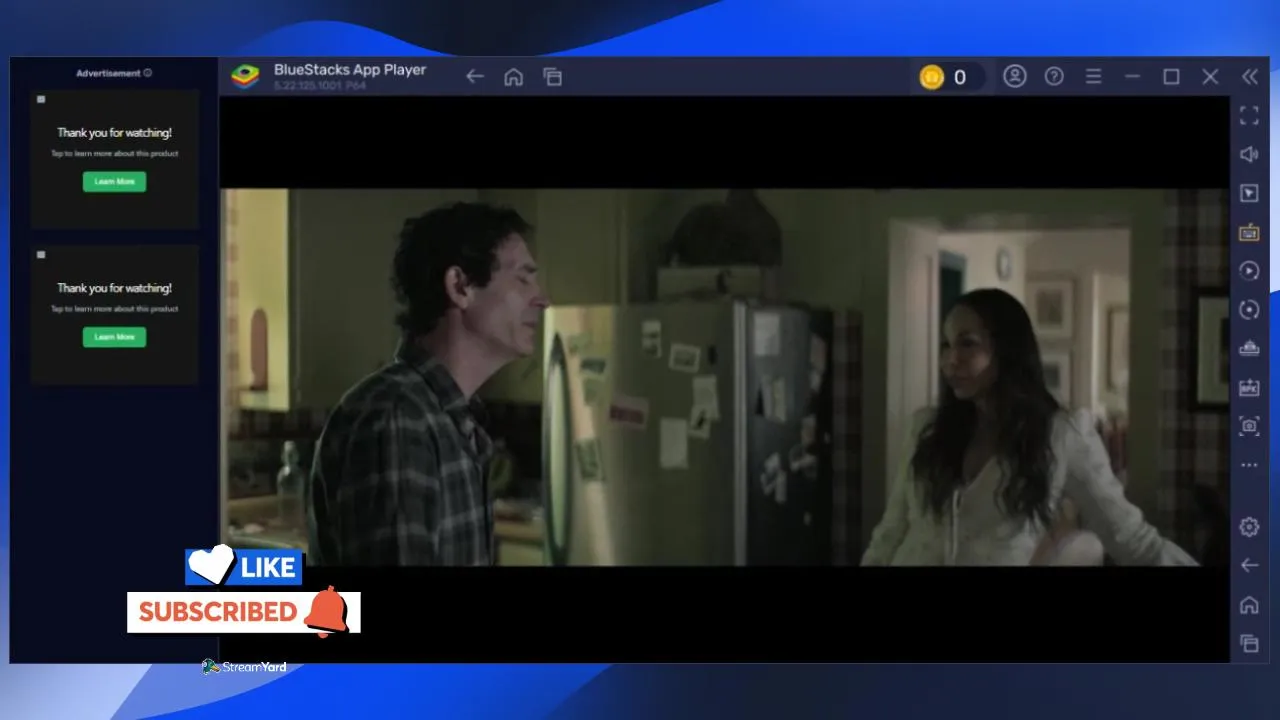Open the hamburger menu in the title bar
This screenshot has height=720, width=1280.
pos(1093,76)
